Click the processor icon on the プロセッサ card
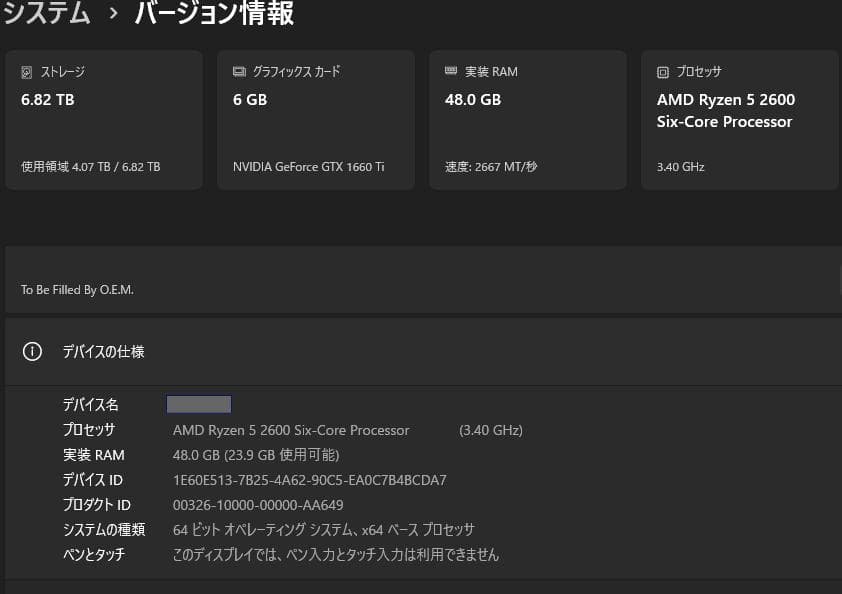The height and width of the screenshot is (594, 842). pos(663,71)
